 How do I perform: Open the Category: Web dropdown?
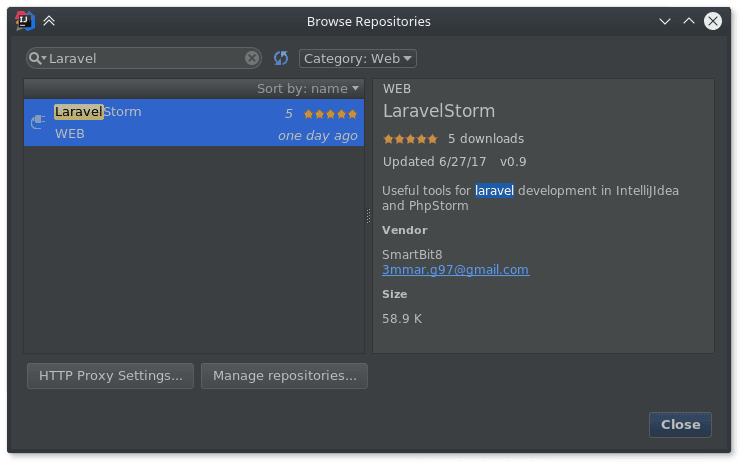(x=358, y=59)
